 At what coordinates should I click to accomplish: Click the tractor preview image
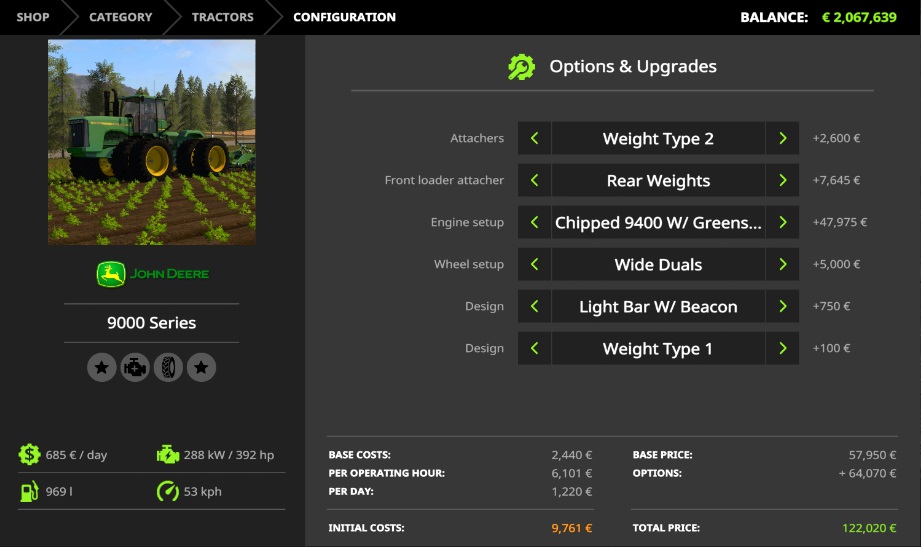(152, 142)
